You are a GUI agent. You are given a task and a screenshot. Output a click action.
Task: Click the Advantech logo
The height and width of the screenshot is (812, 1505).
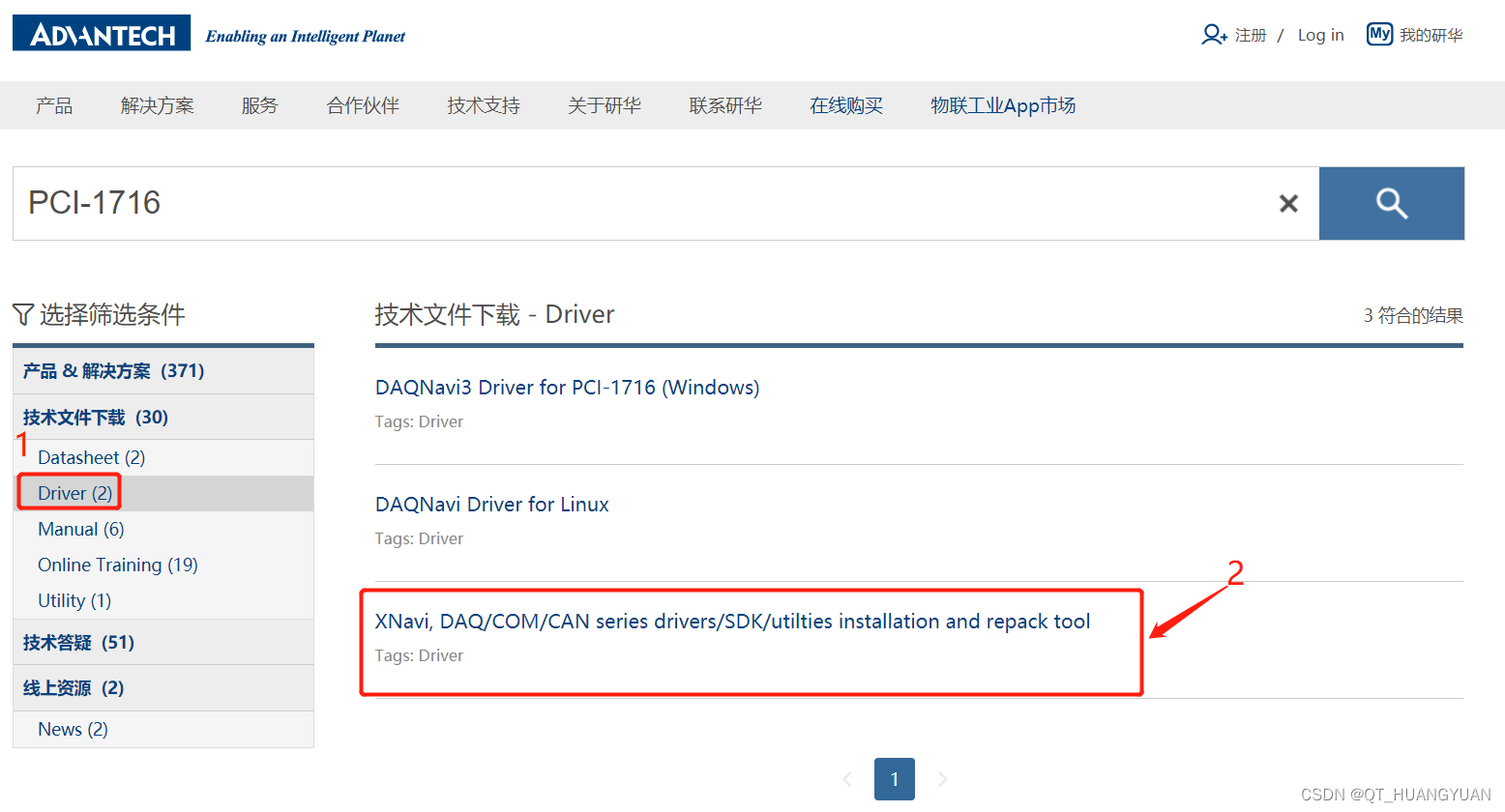point(102,34)
